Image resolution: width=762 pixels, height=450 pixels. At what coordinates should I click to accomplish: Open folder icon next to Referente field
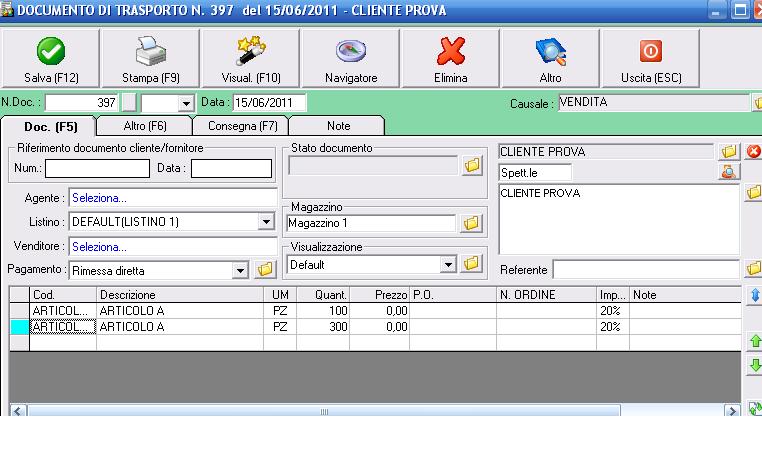point(754,268)
